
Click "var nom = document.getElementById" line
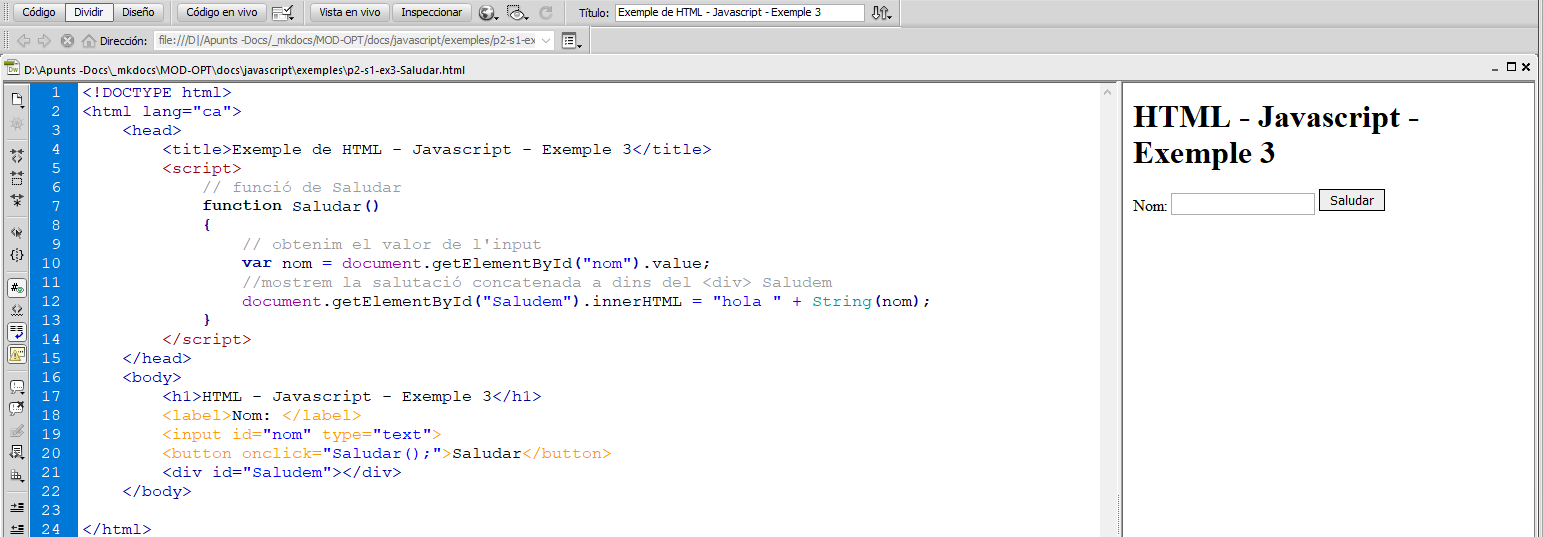pos(476,263)
